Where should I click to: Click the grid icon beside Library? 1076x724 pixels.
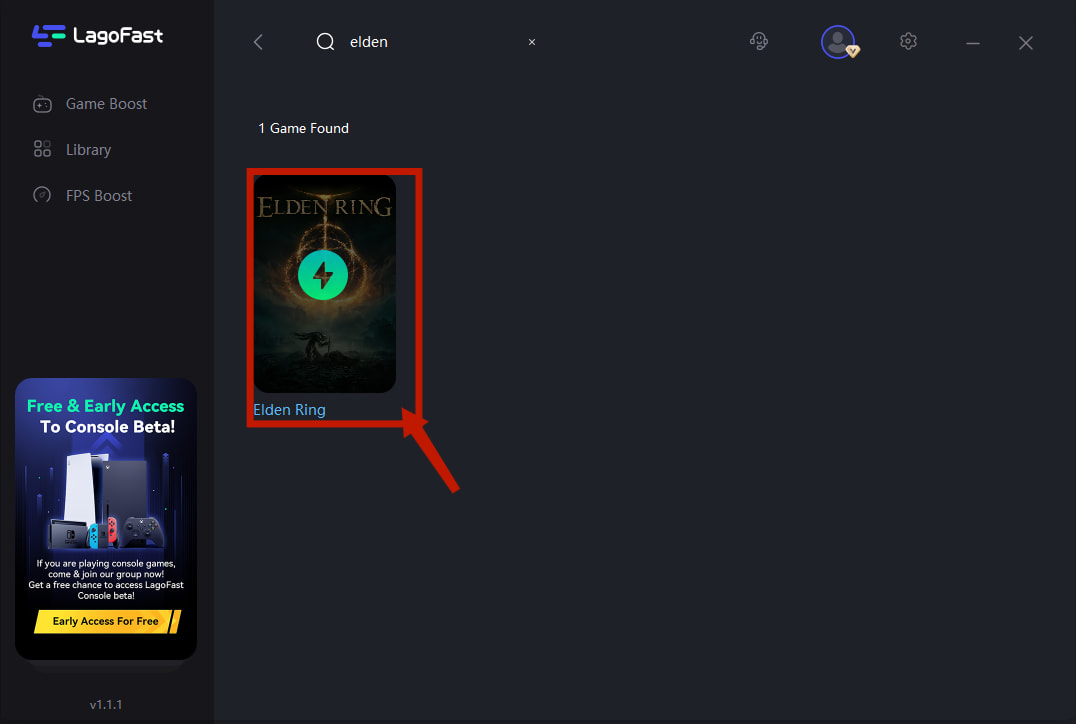point(42,149)
